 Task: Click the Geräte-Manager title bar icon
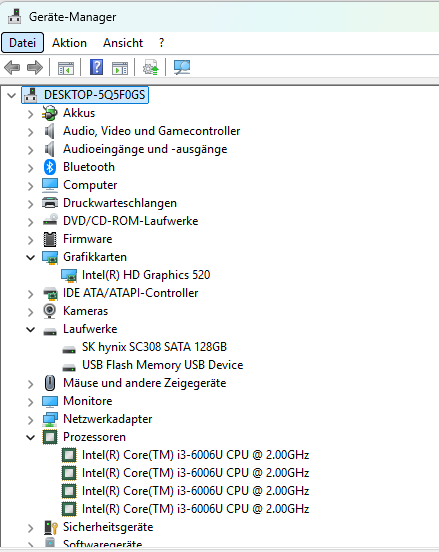15,17
